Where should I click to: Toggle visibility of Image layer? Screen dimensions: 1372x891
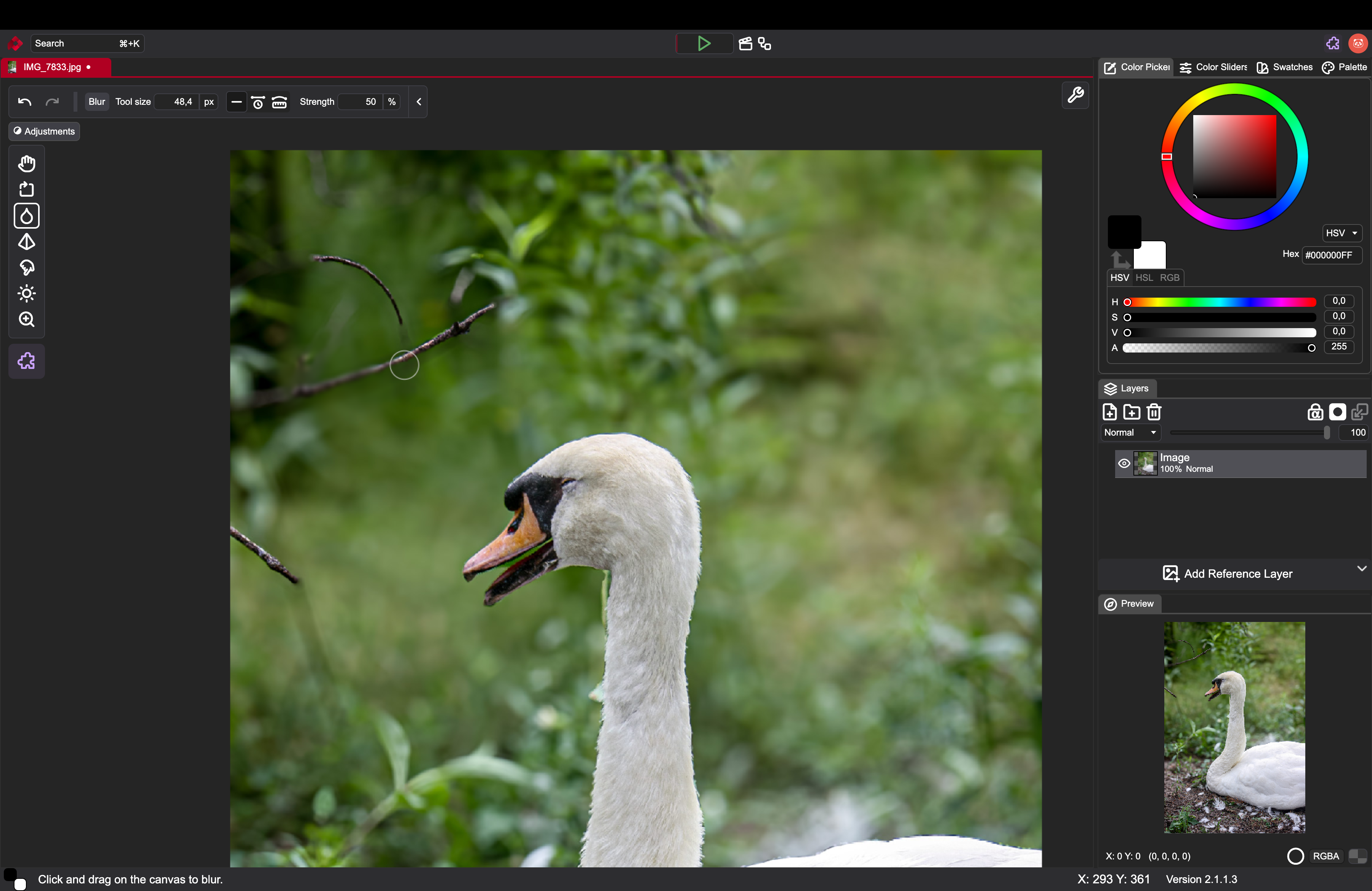pyautogui.click(x=1124, y=464)
